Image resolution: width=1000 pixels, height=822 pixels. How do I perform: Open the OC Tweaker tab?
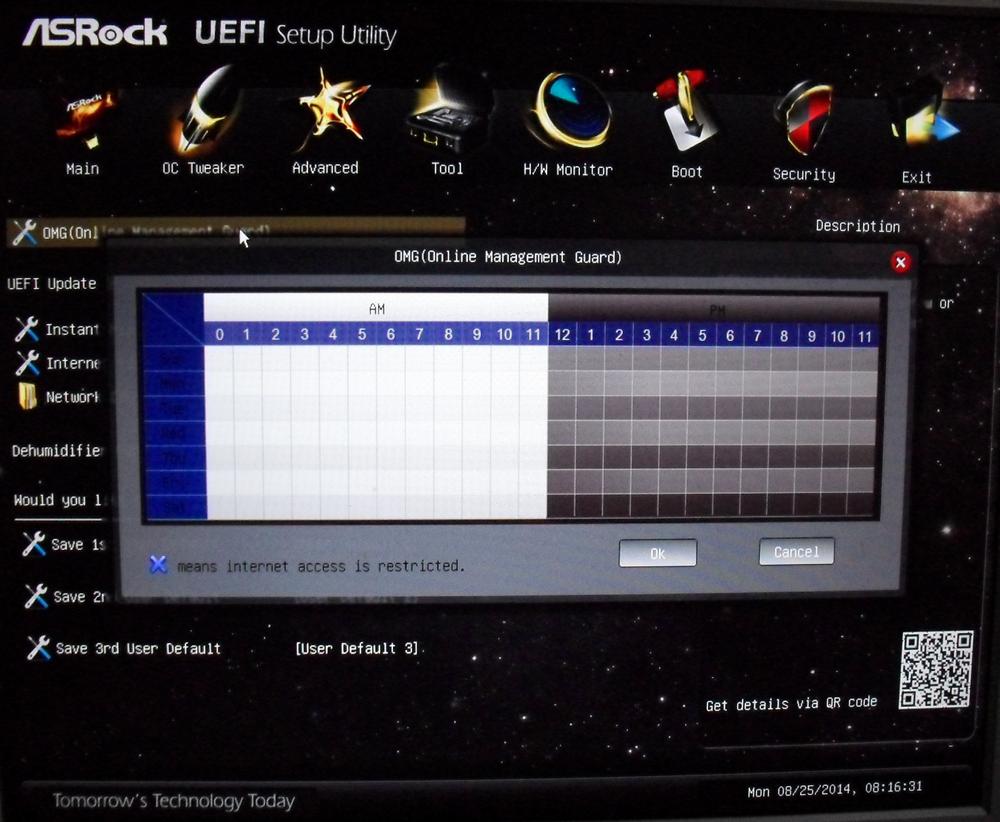click(x=203, y=122)
